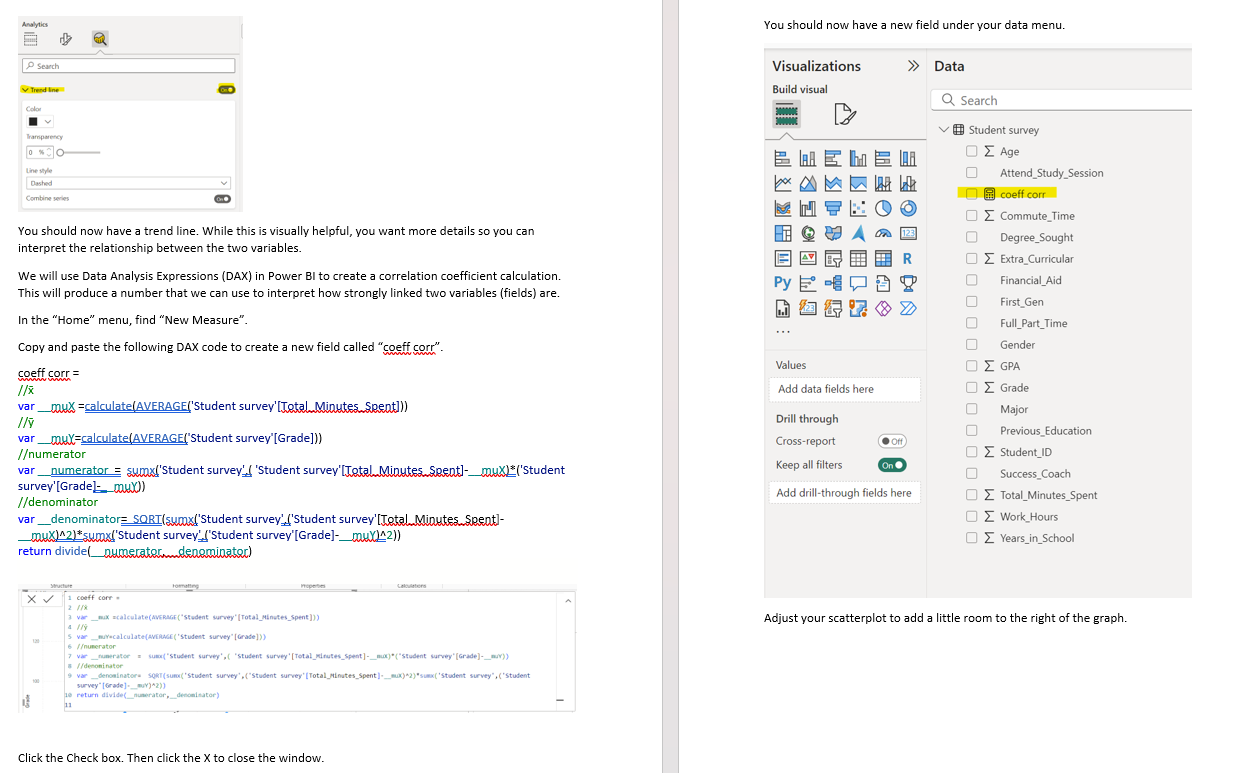The width and height of the screenshot is (1234, 773).
Task: Open the Line style dropdown showing Dashed
Action: point(128,183)
